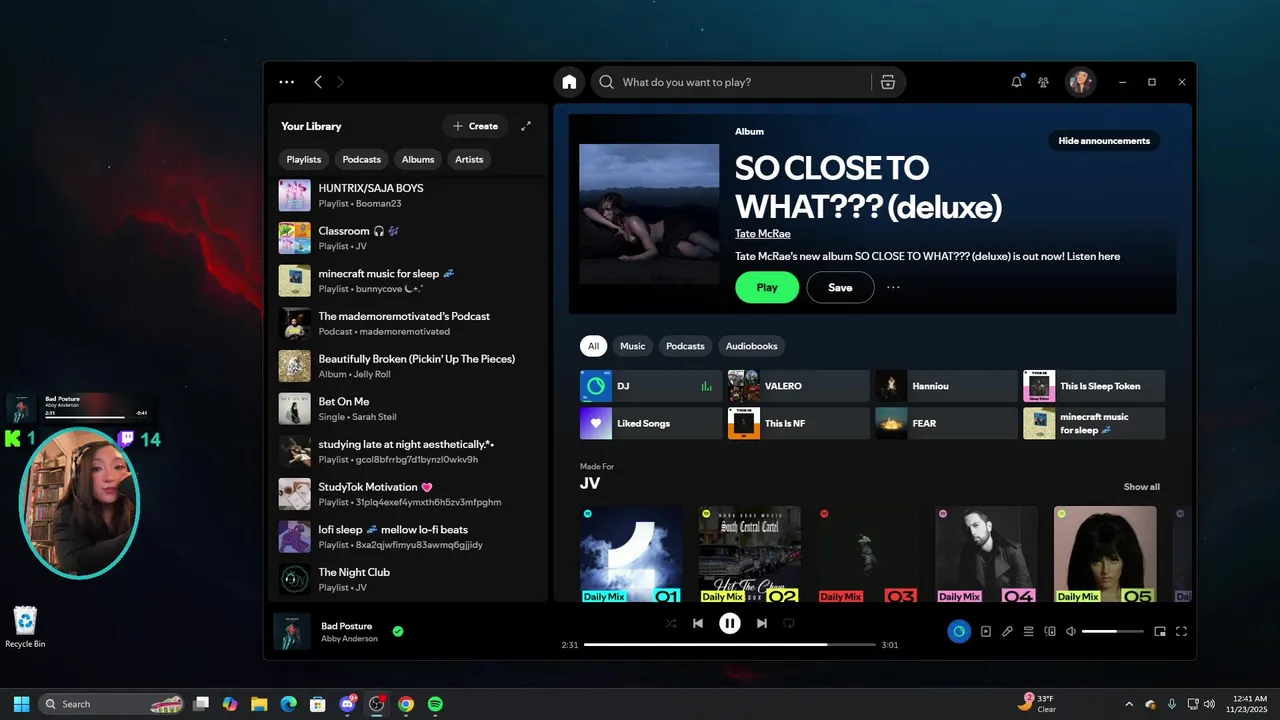
Task: Open Bet On Me single
Action: 410,409
